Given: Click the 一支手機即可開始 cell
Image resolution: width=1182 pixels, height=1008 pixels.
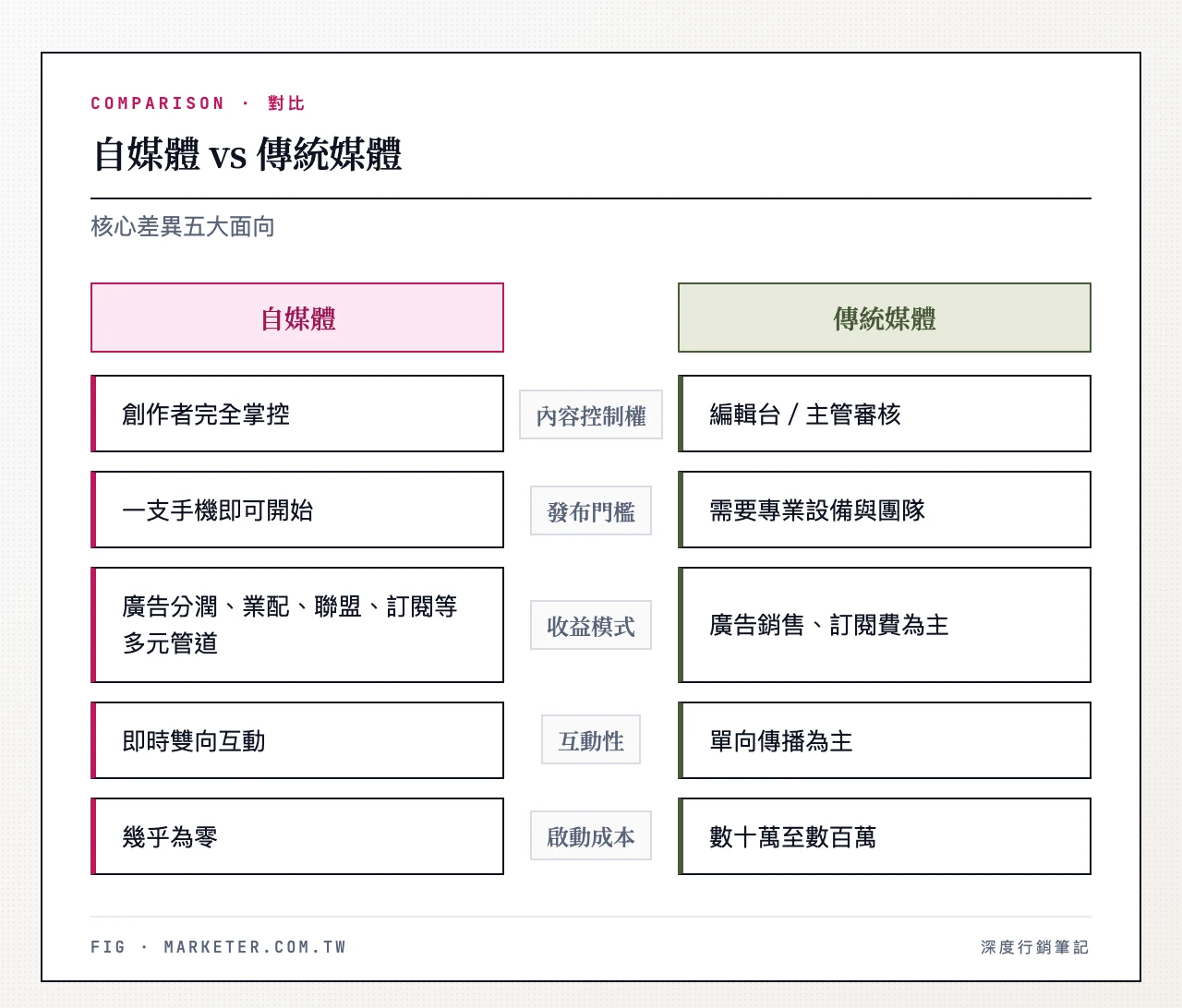Looking at the screenshot, I should [297, 510].
